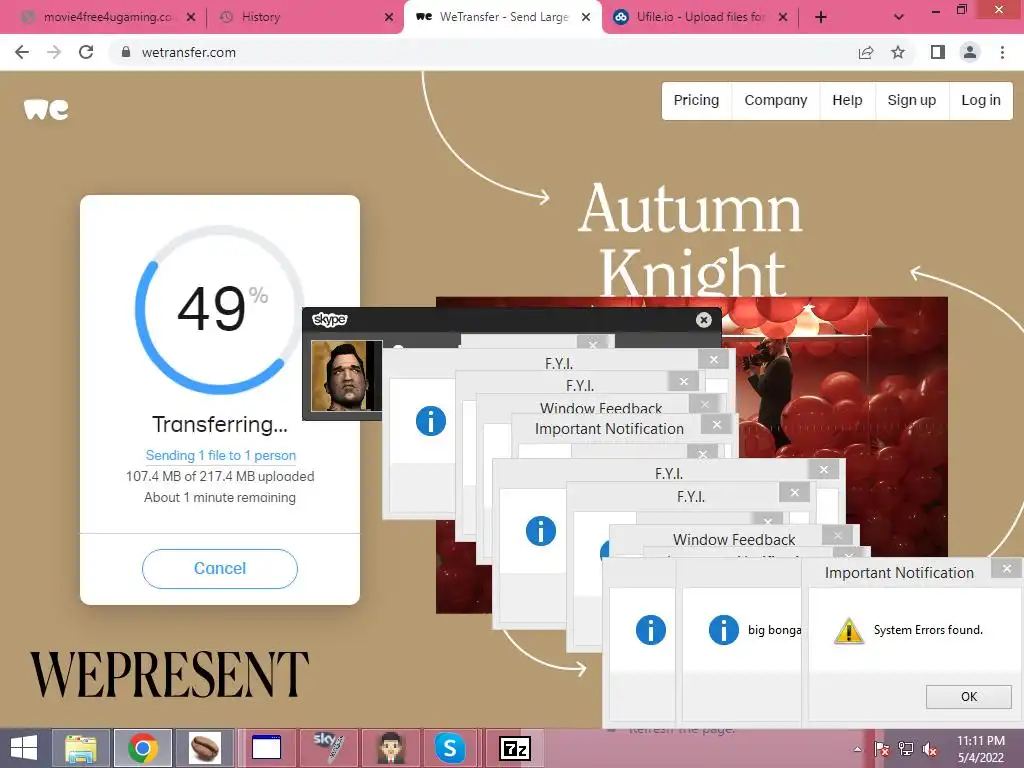The image size is (1024, 768).
Task: Open Chrome three-dot menu
Action: click(x=1002, y=52)
